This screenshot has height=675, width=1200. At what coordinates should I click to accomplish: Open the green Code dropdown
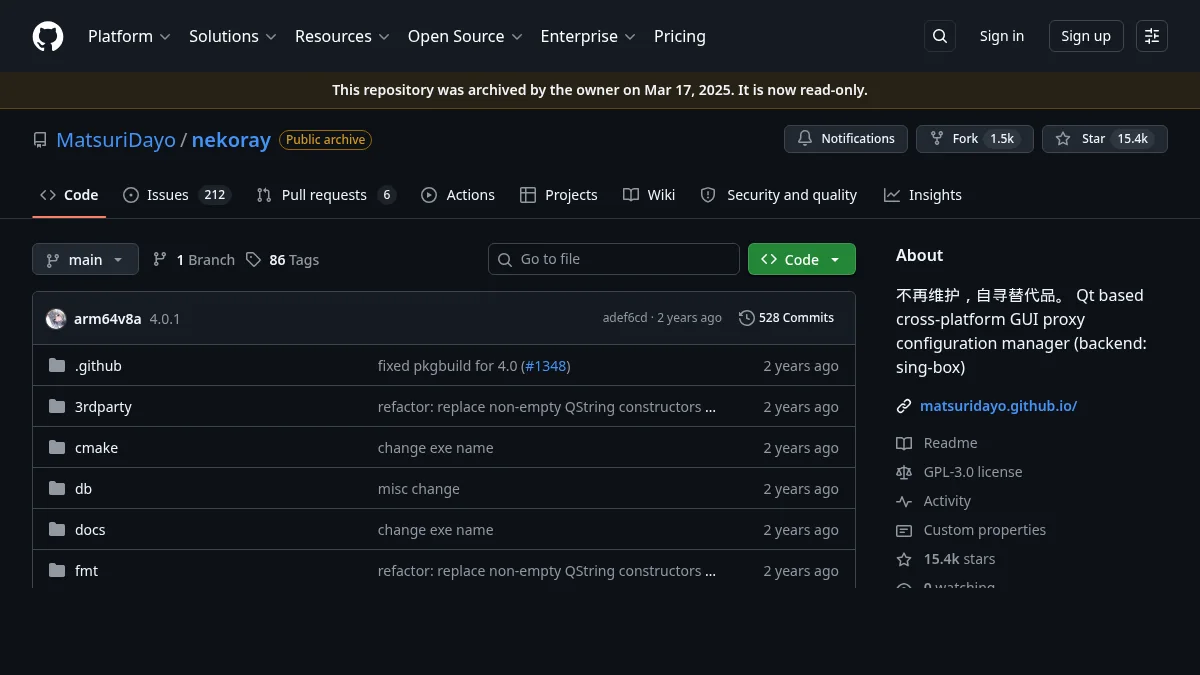tap(802, 259)
